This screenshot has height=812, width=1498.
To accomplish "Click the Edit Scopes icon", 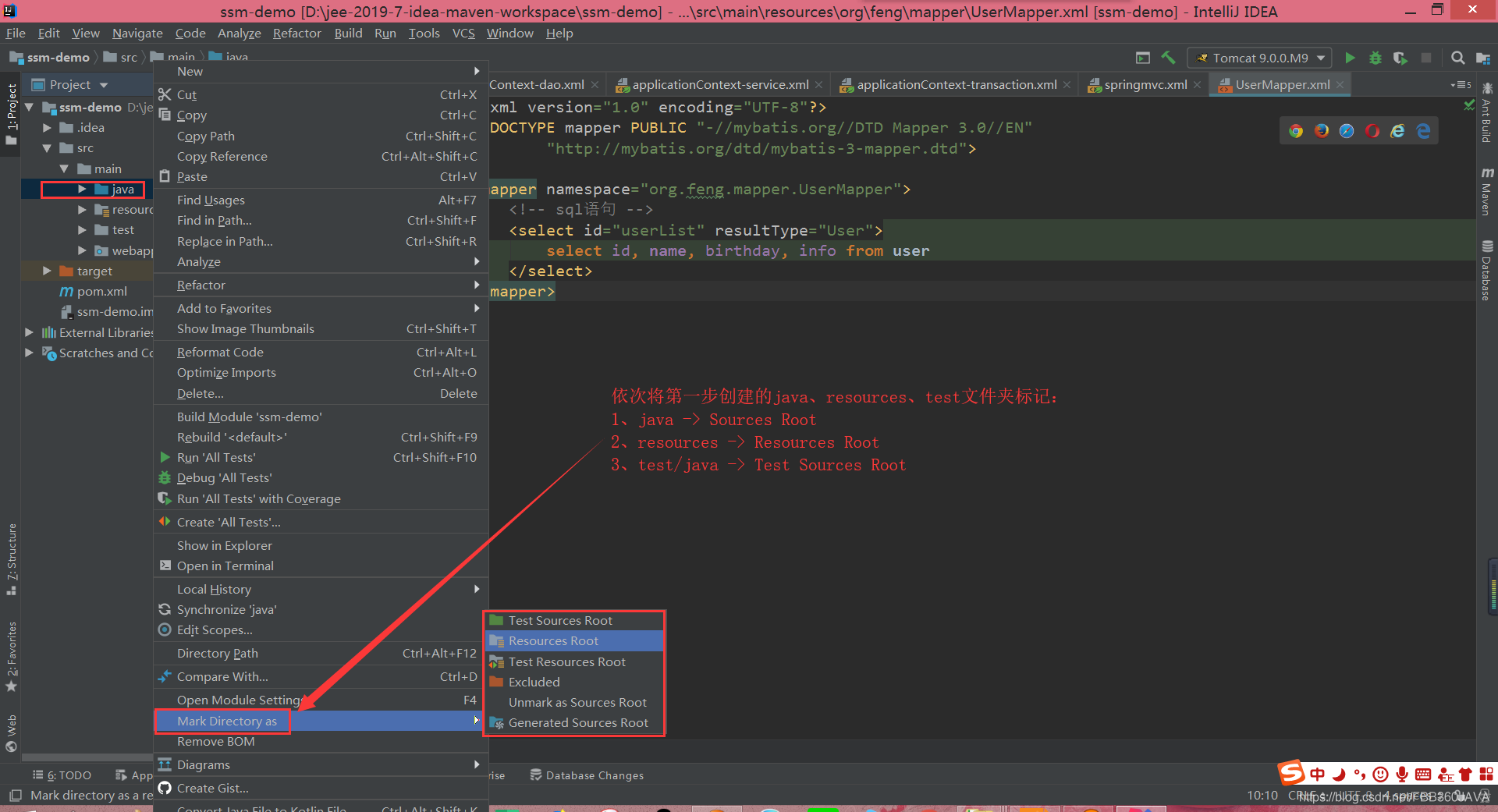I will pyautogui.click(x=165, y=629).
